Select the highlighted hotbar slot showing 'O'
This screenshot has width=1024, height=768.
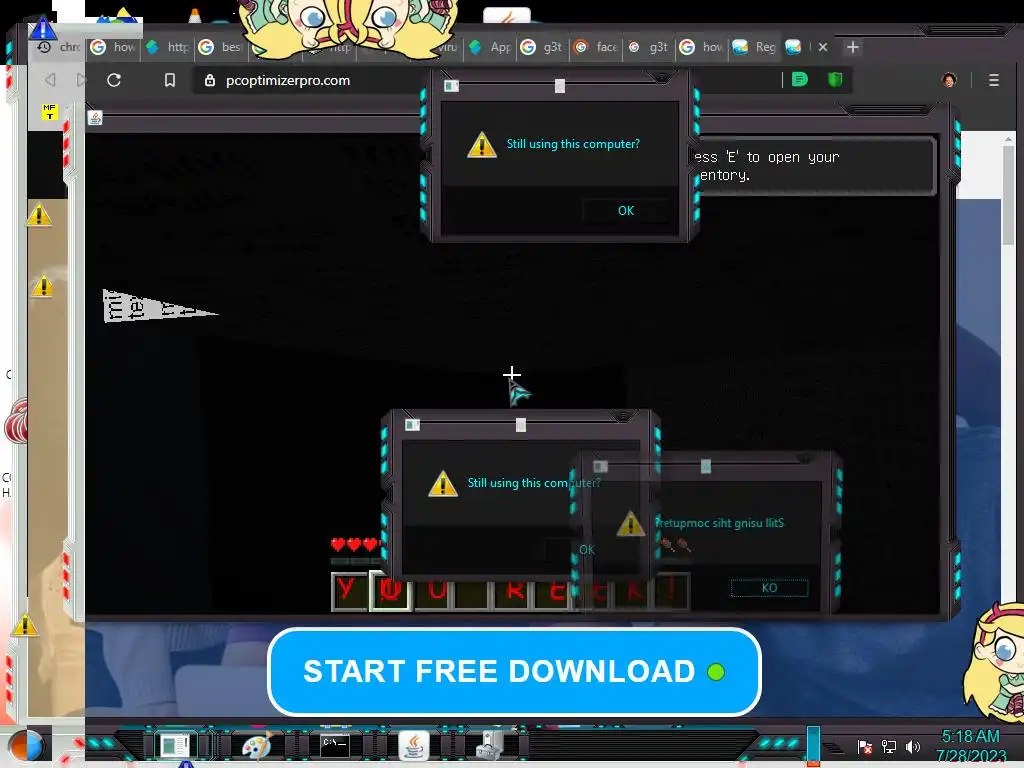[x=391, y=591]
